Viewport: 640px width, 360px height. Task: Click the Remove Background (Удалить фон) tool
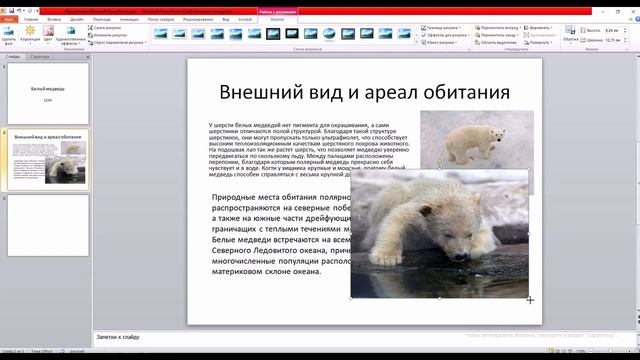click(x=9, y=36)
